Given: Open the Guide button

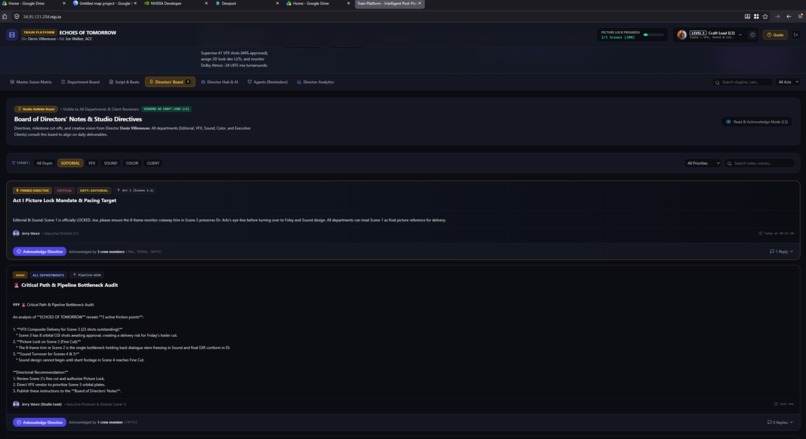Looking at the screenshot, I should [x=775, y=35].
